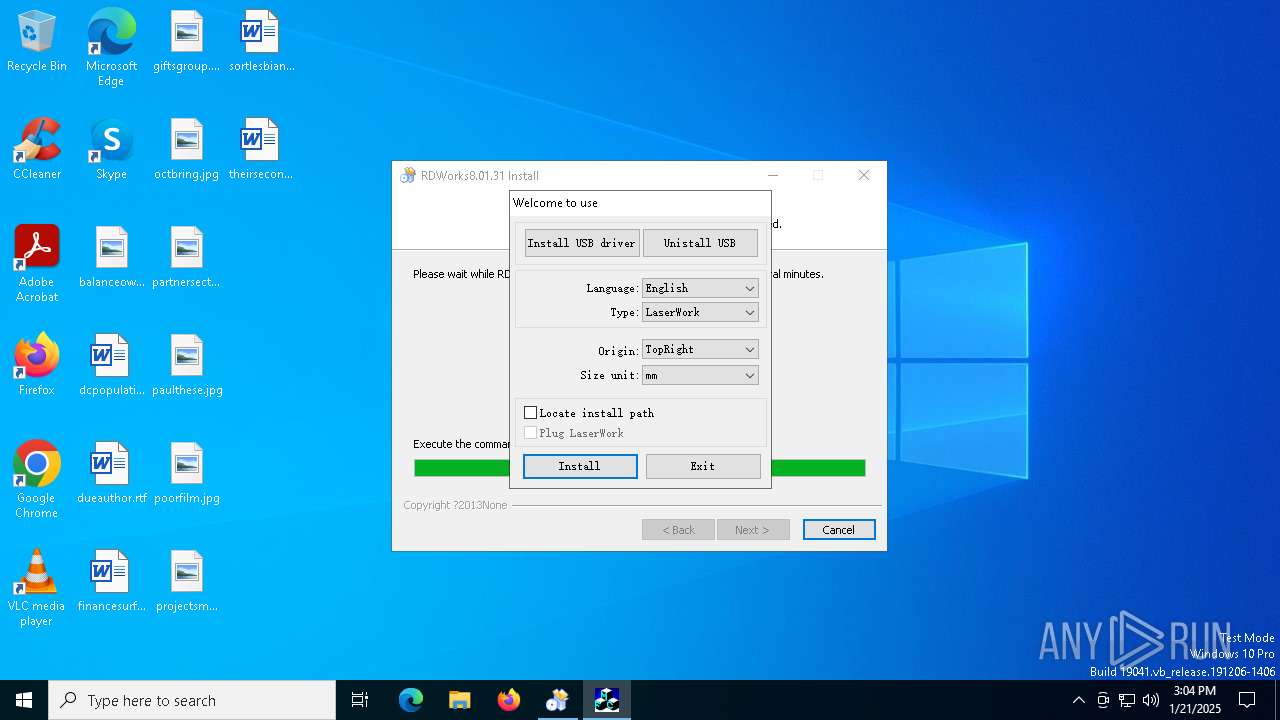Select partnersect image file on desktop

click(186, 258)
